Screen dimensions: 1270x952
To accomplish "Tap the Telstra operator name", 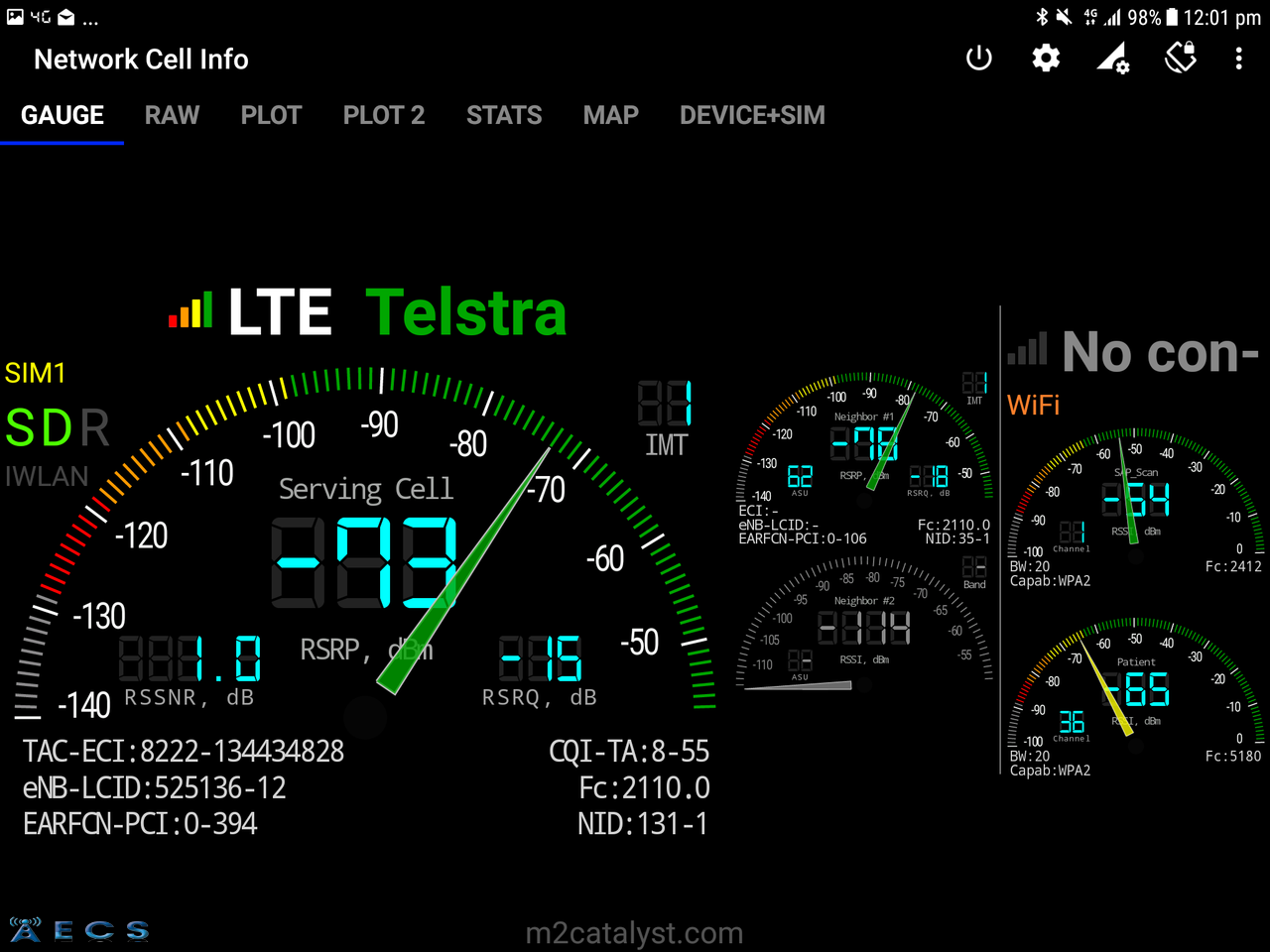I will point(466,312).
